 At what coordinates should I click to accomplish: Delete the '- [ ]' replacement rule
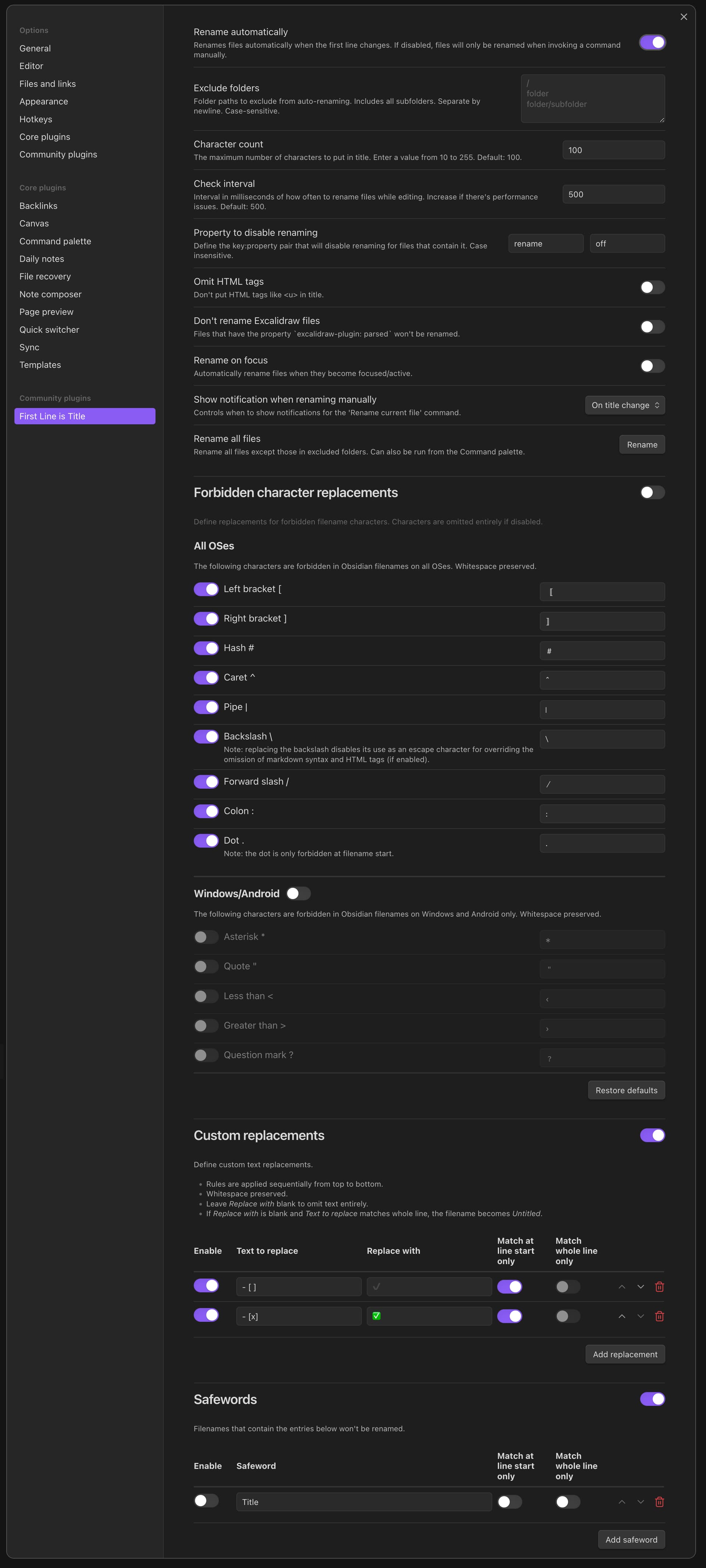659,1286
